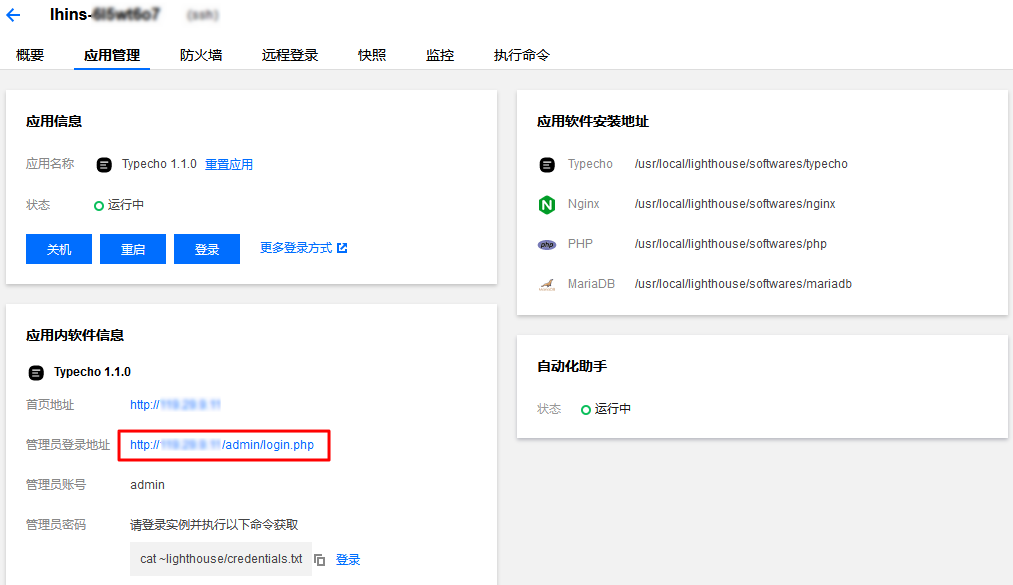The height and width of the screenshot is (585, 1013).
Task: Click the PHP logo icon
Action: (547, 244)
